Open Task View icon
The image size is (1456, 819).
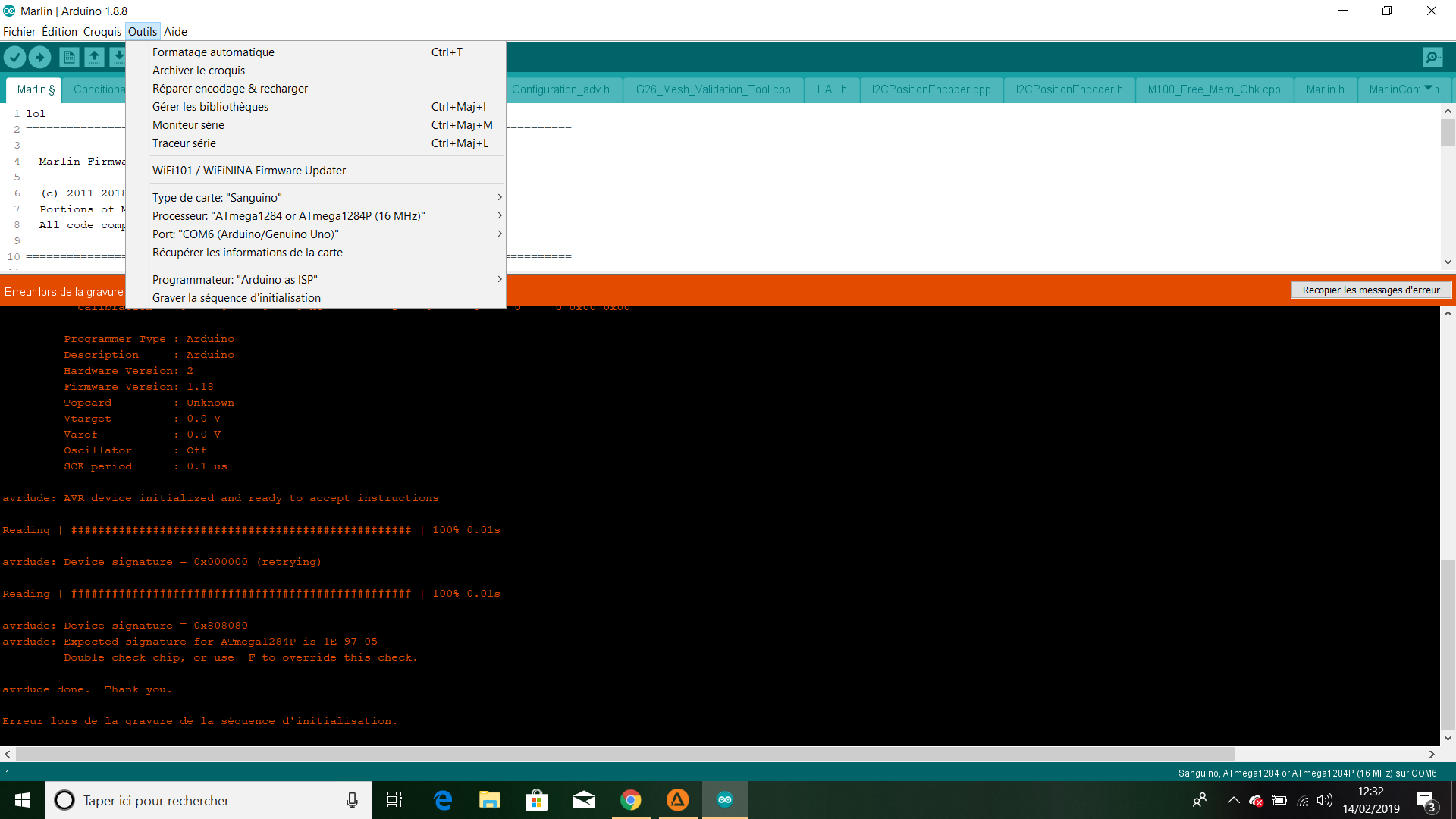tap(394, 800)
